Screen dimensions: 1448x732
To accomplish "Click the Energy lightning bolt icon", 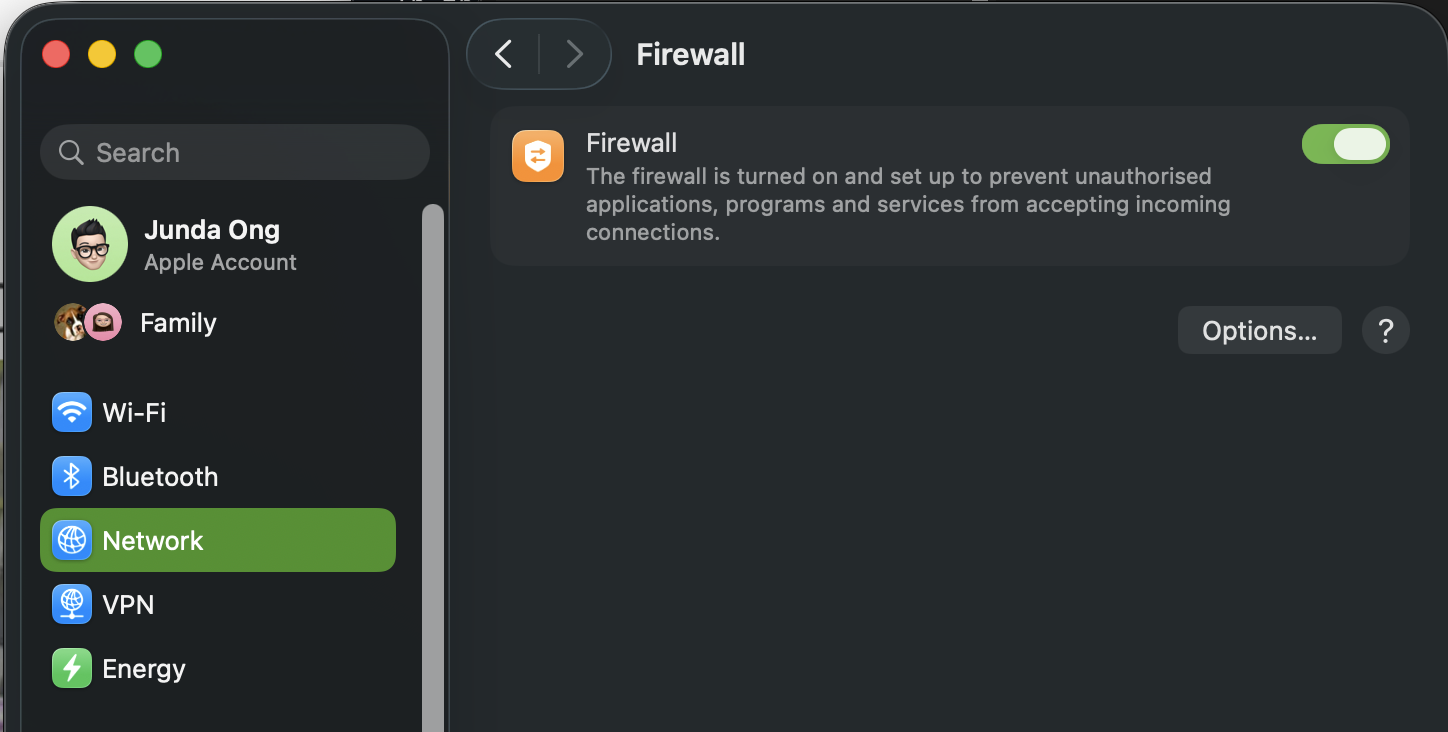I will point(72,669).
